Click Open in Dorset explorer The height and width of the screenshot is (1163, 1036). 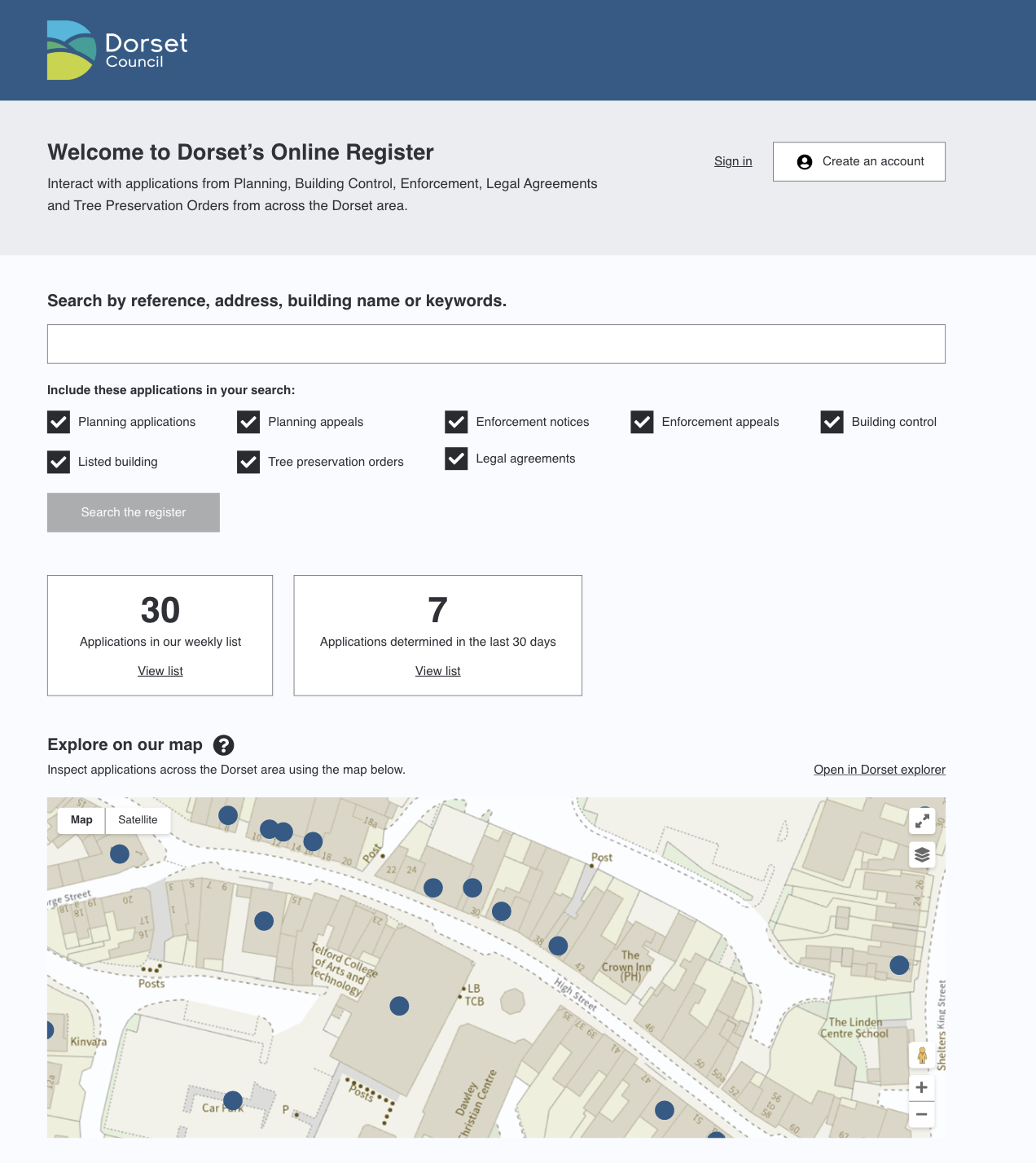880,769
